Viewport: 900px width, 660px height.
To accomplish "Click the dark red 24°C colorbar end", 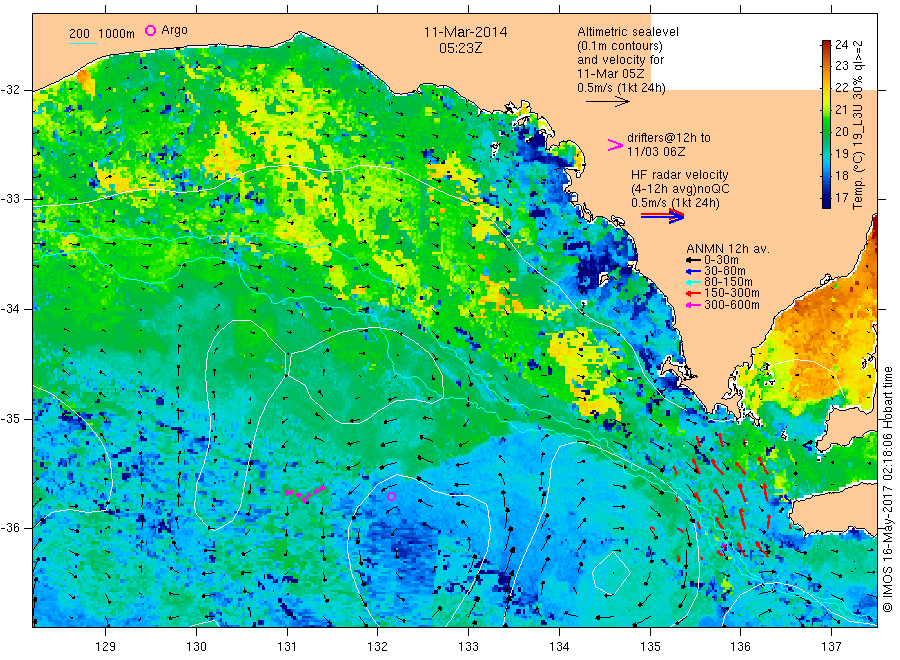I will (x=826, y=44).
